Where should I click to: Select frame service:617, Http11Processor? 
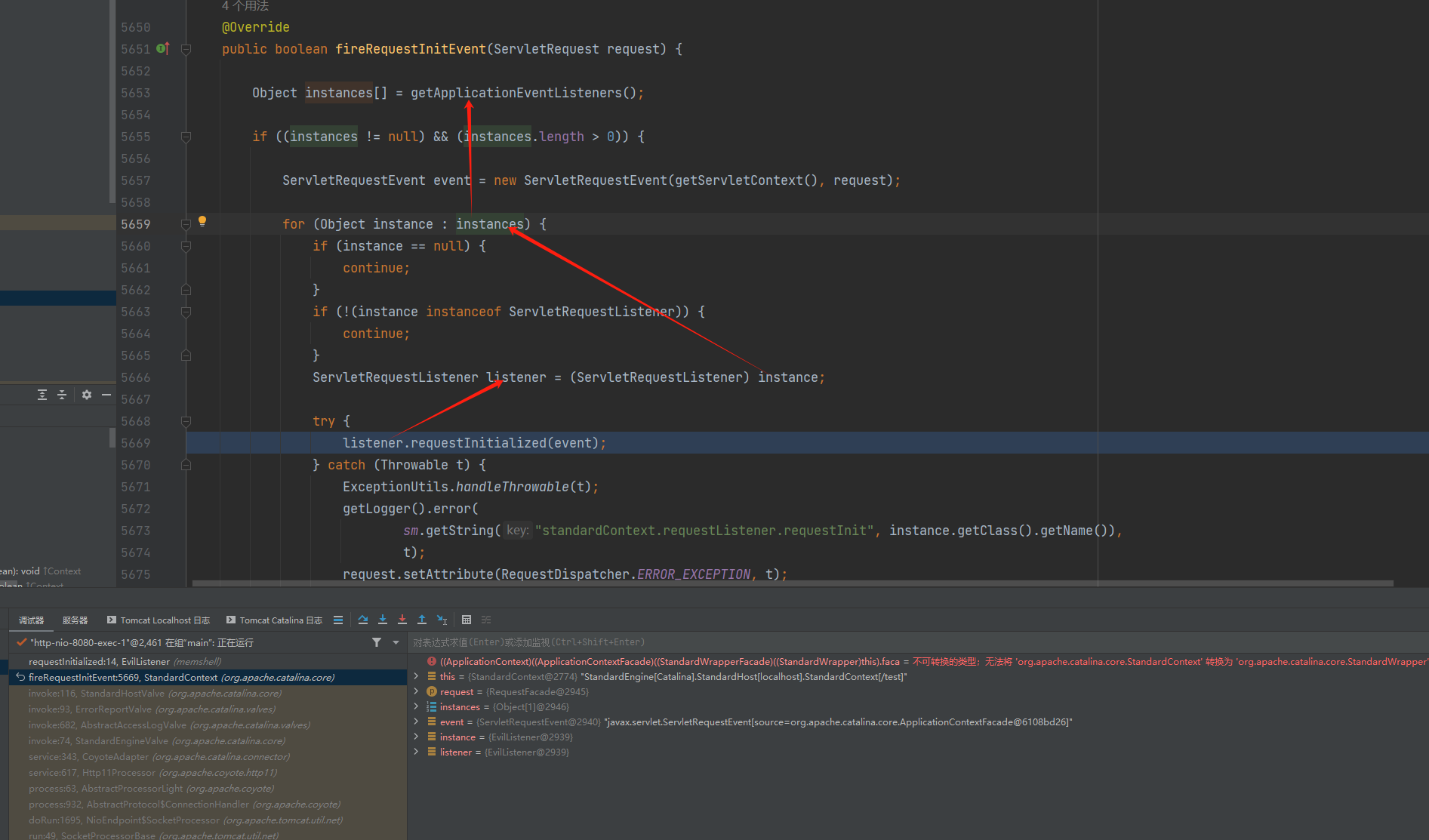pos(208,772)
